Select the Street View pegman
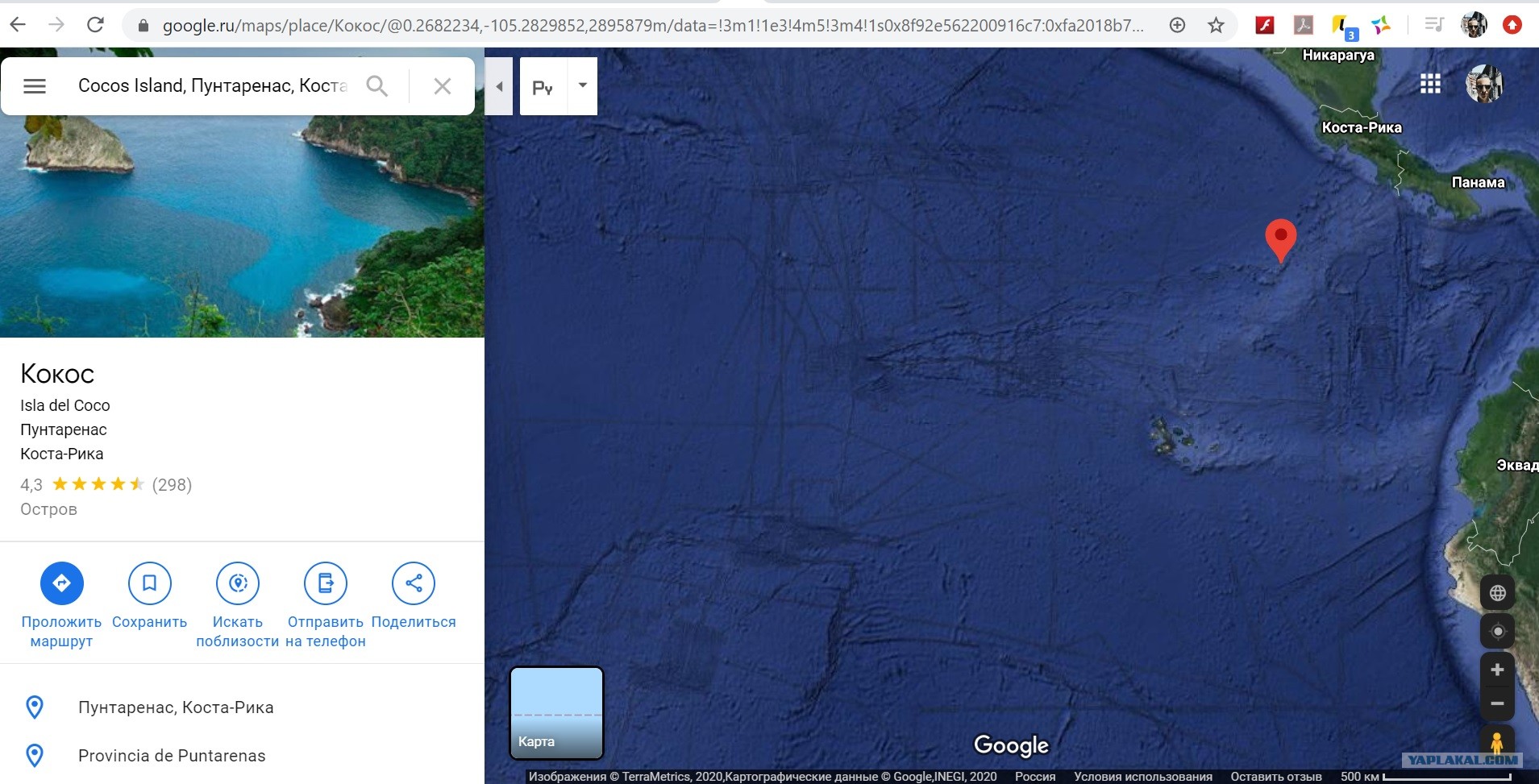 click(1497, 741)
